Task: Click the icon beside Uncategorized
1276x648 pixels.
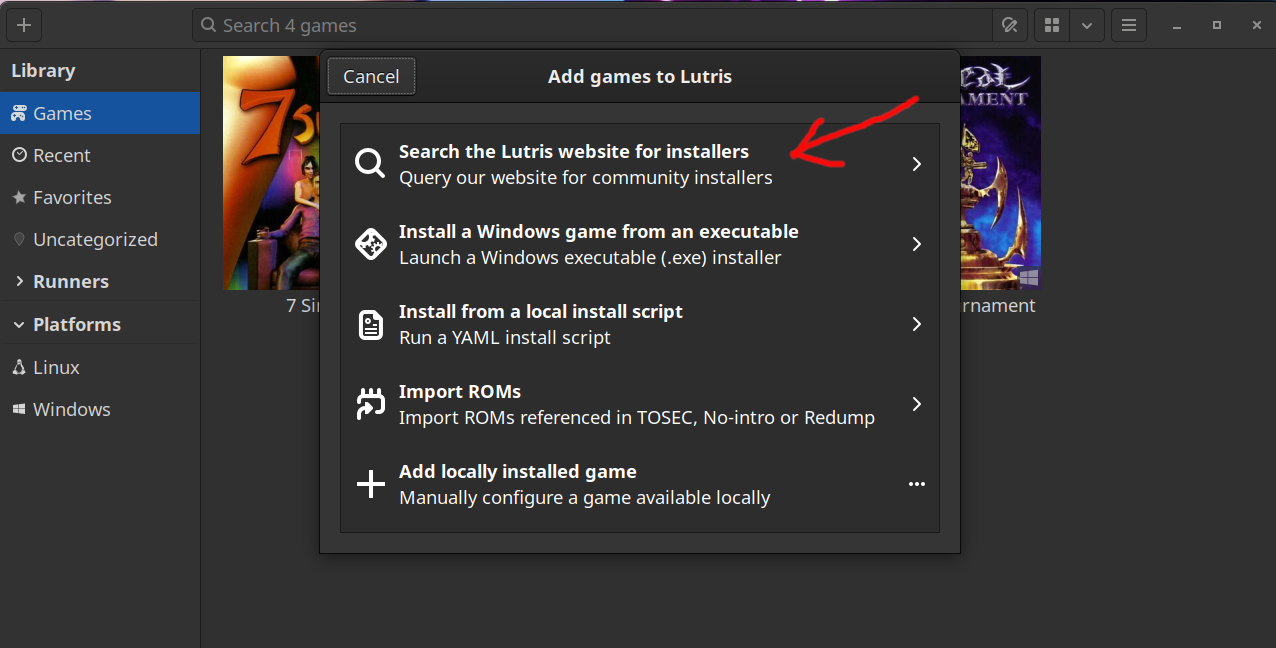Action: 19,239
